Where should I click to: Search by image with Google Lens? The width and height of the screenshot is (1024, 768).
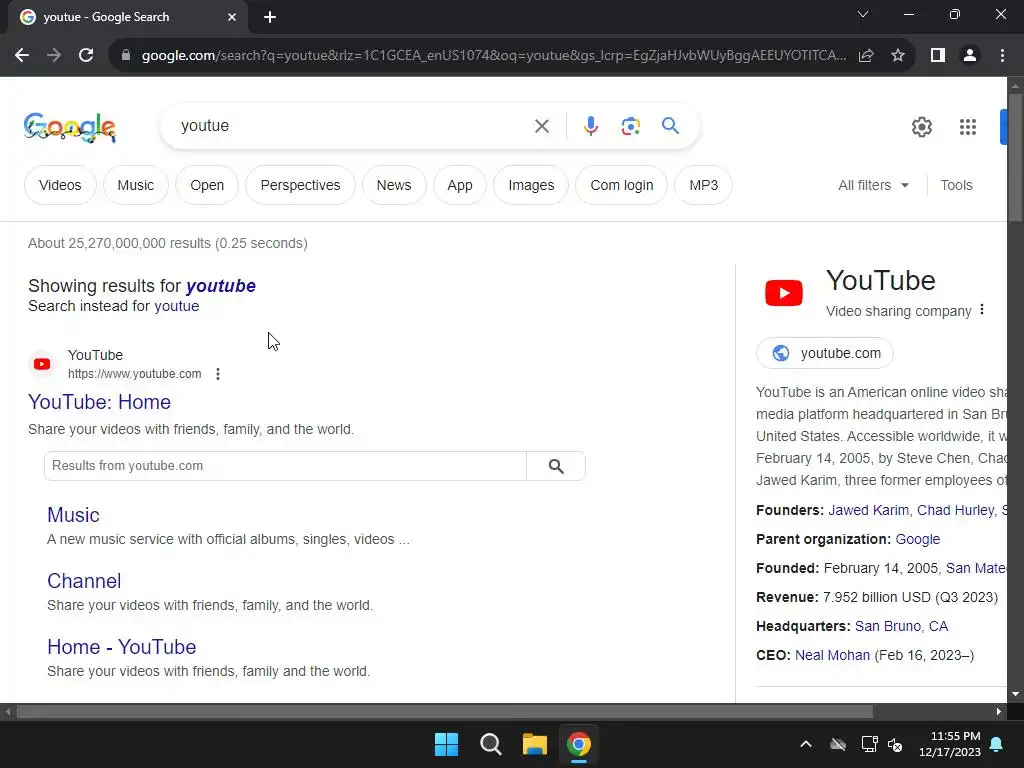[630, 126]
